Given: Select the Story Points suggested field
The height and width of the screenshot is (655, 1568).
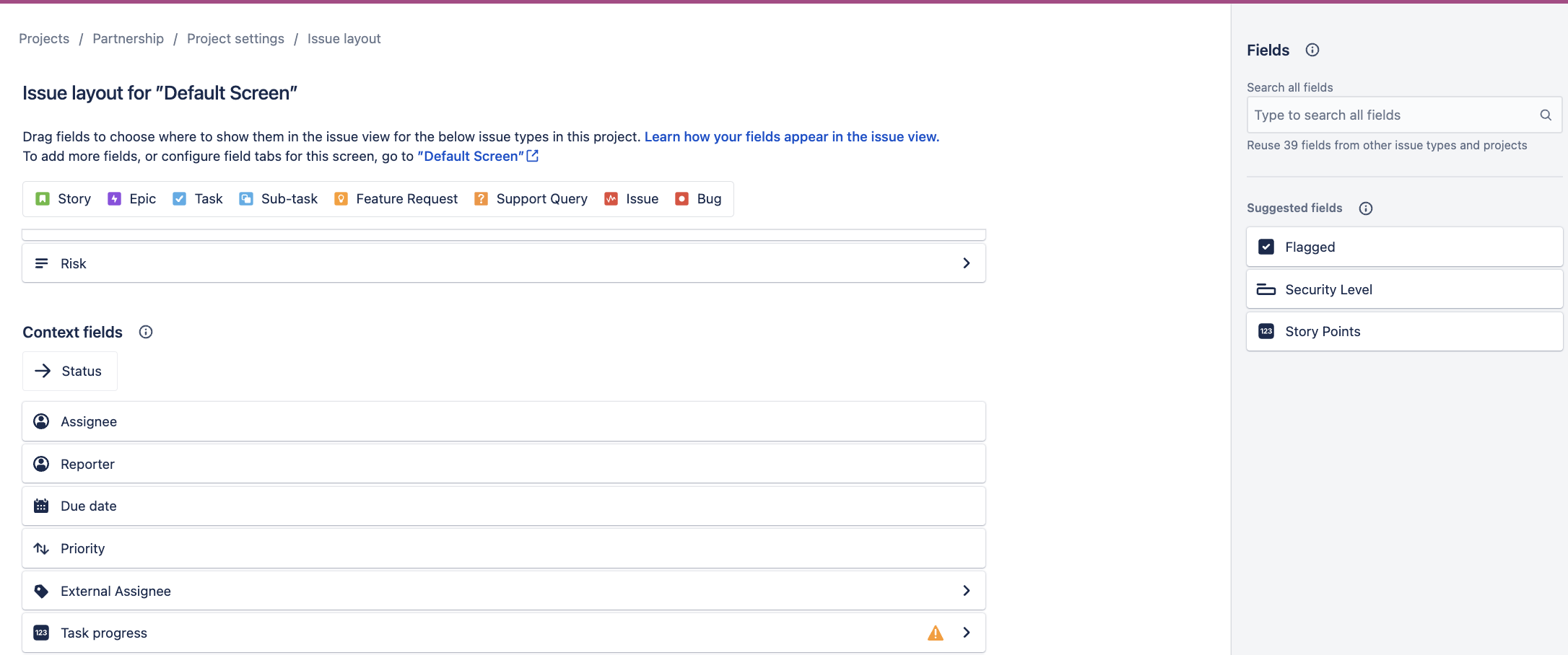Looking at the screenshot, I should pyautogui.click(x=1404, y=331).
